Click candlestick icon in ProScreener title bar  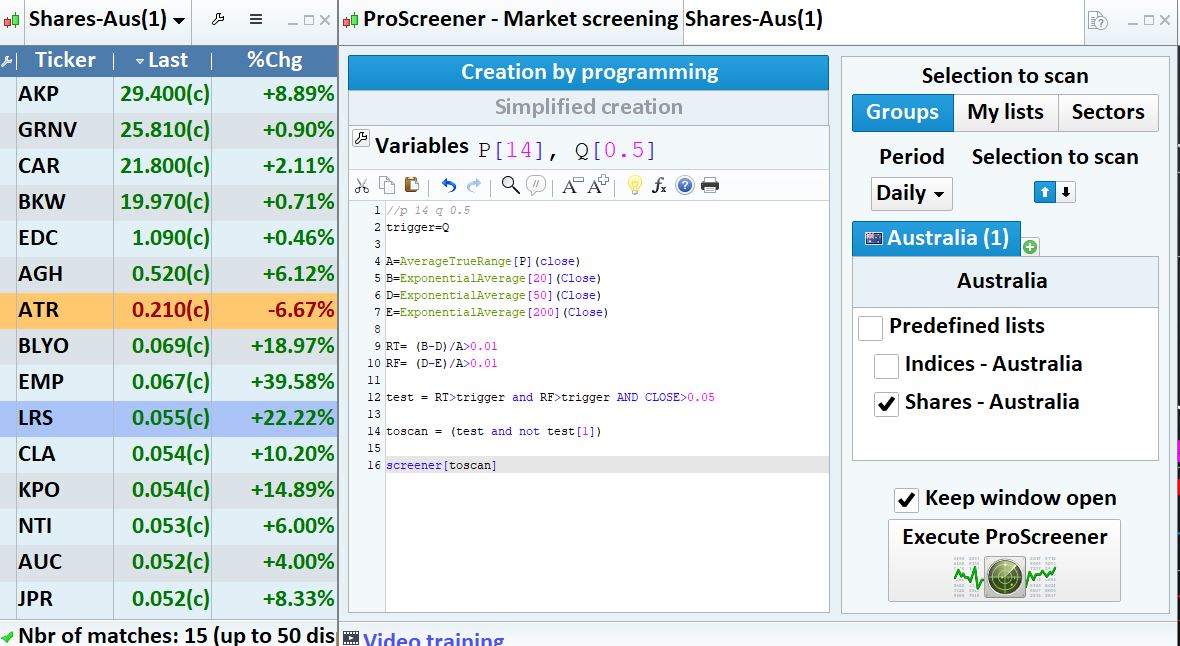[x=351, y=20]
